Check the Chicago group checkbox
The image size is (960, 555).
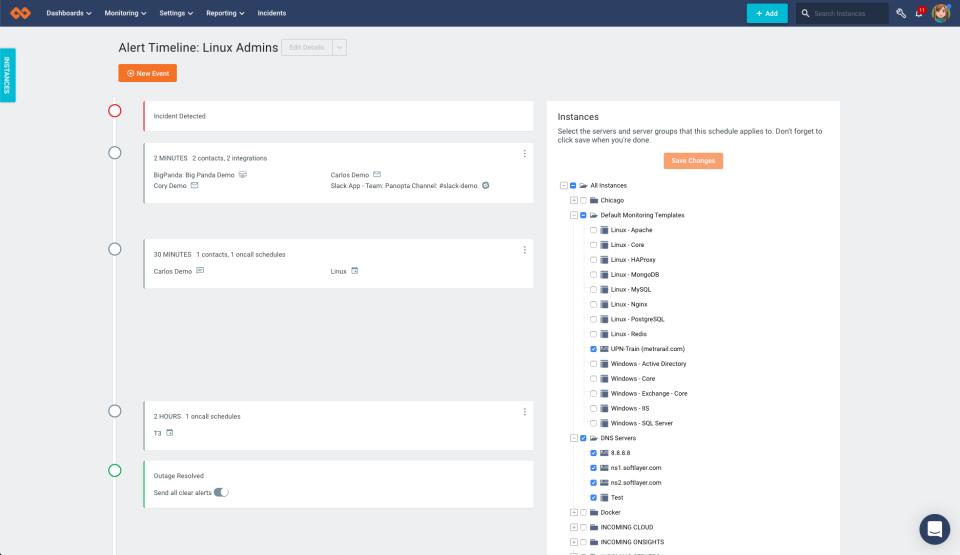pyautogui.click(x=583, y=200)
